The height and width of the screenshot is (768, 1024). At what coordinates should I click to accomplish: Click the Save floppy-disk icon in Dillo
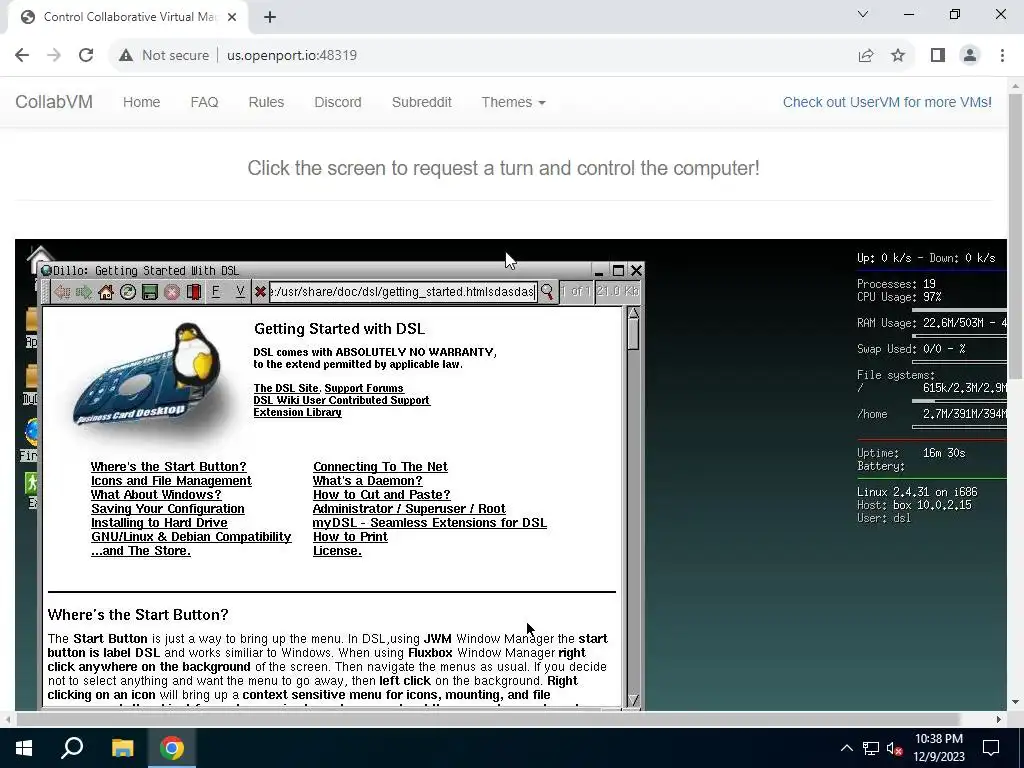(x=150, y=292)
